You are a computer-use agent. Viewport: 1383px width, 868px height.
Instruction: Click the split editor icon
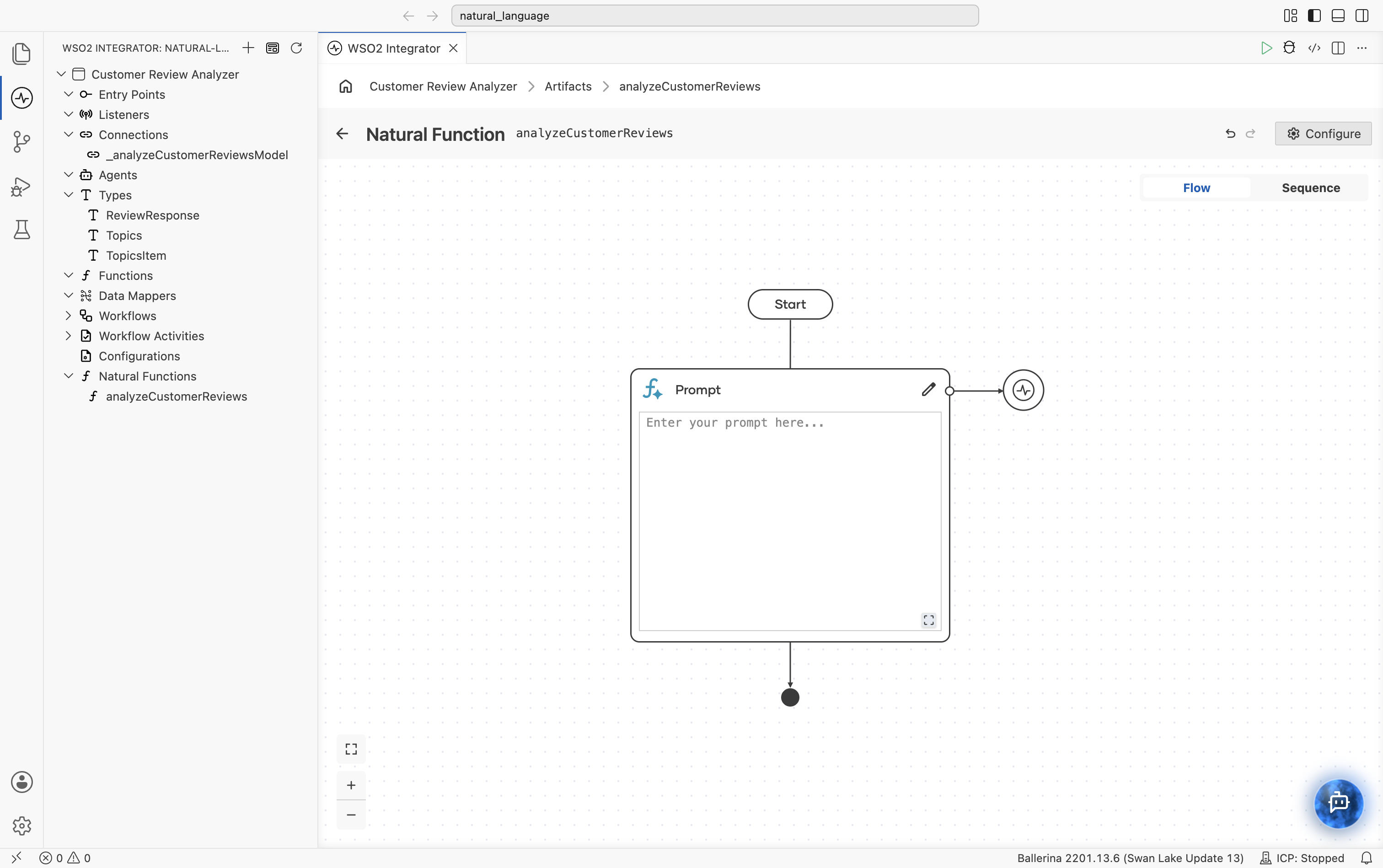[x=1338, y=48]
